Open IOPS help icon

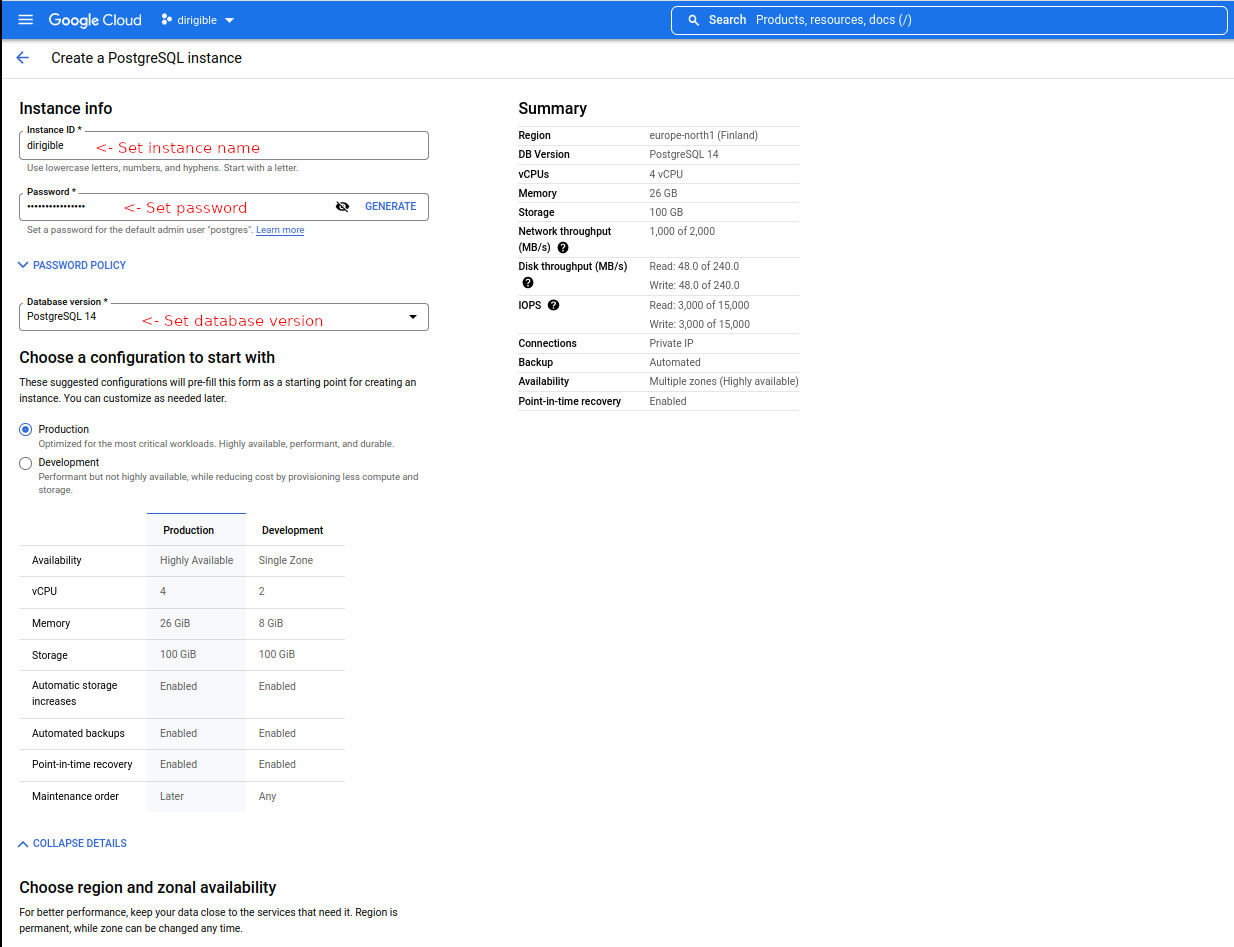coord(553,305)
